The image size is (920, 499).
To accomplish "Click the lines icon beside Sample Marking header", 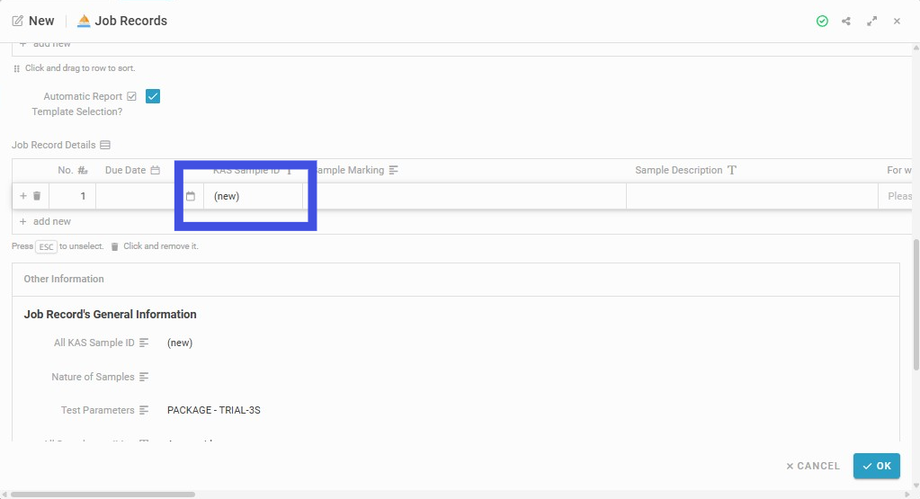I will (393, 170).
